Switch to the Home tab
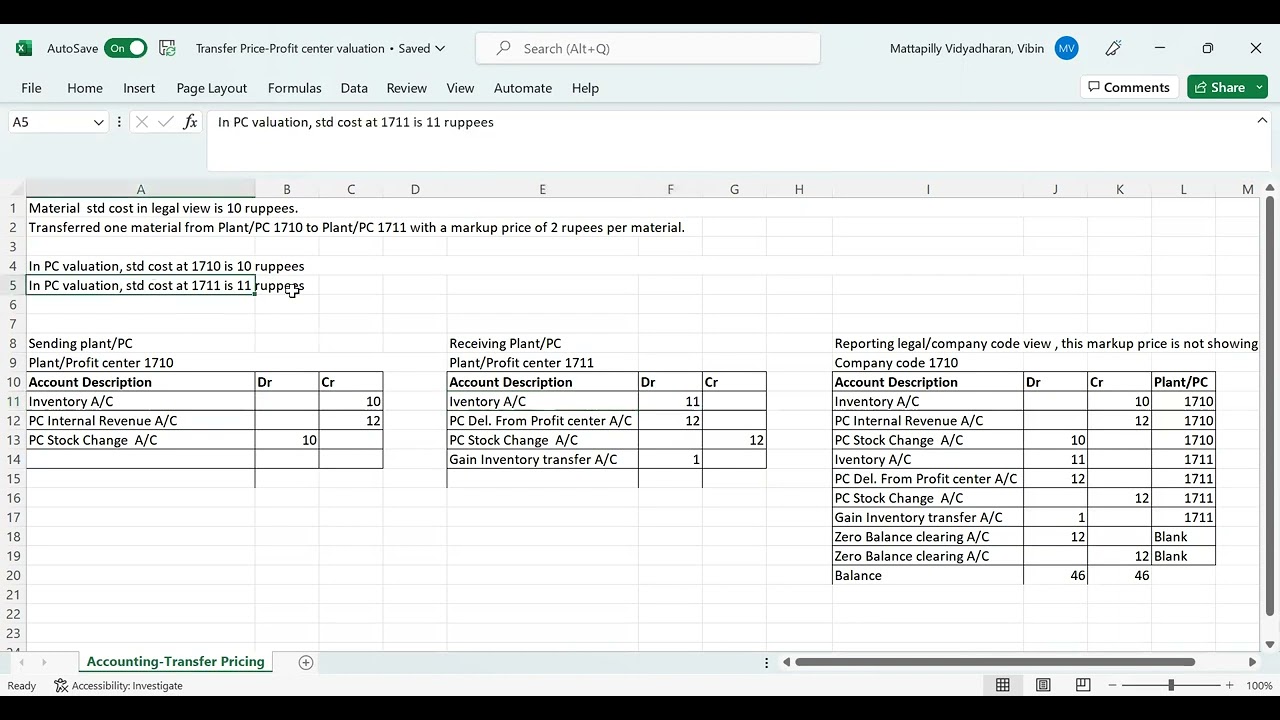 tap(85, 88)
